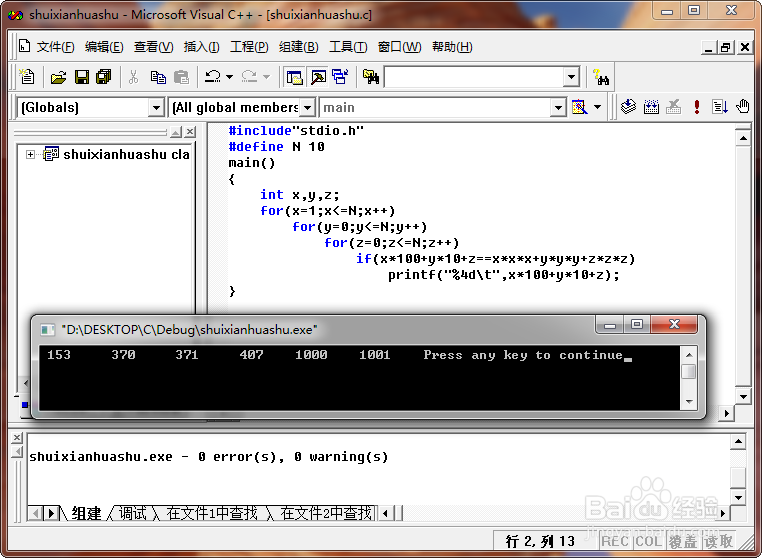762x558 pixels.
Task: Open the 编辑(E) menu
Action: tap(104, 47)
